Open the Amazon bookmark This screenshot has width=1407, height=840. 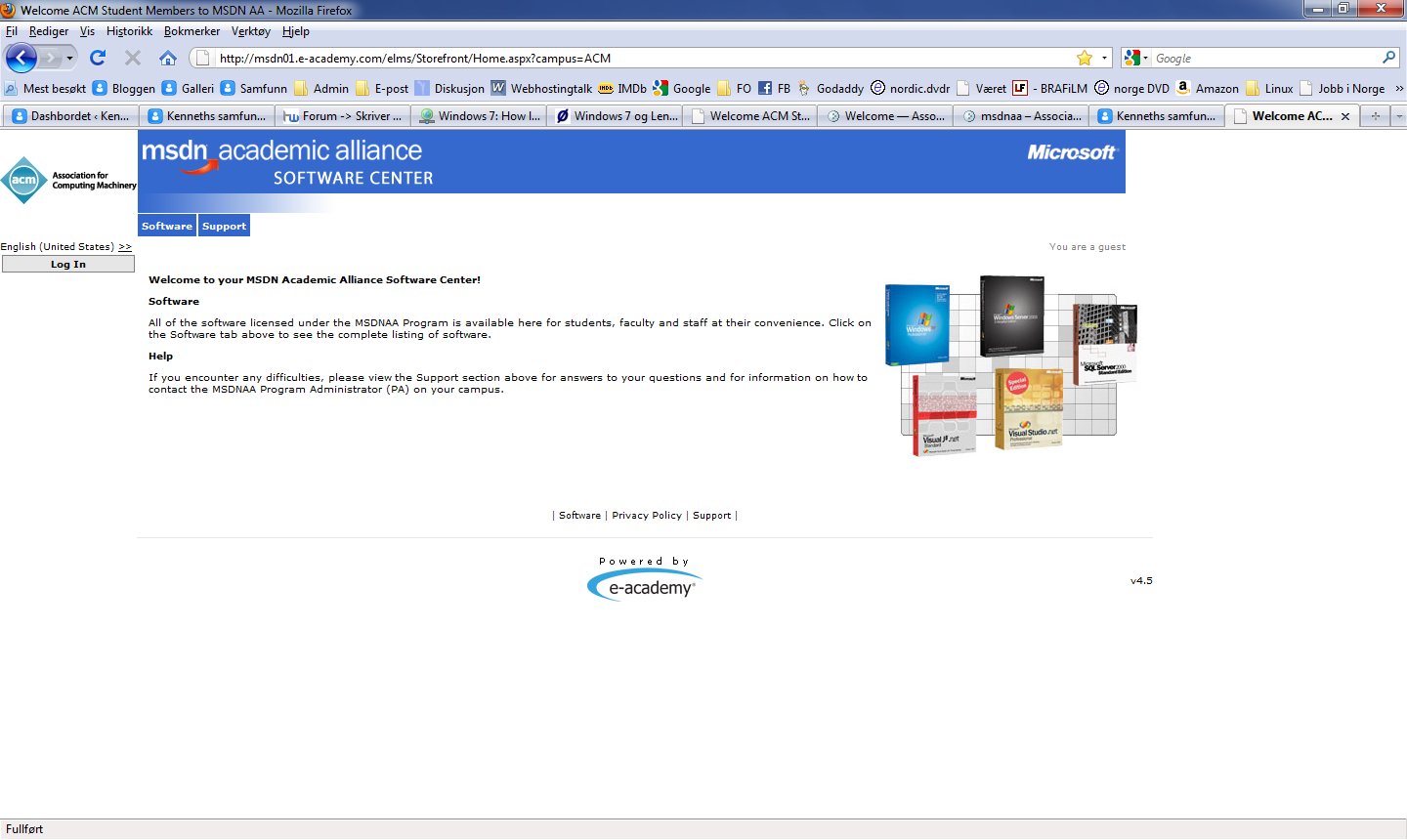1208,88
